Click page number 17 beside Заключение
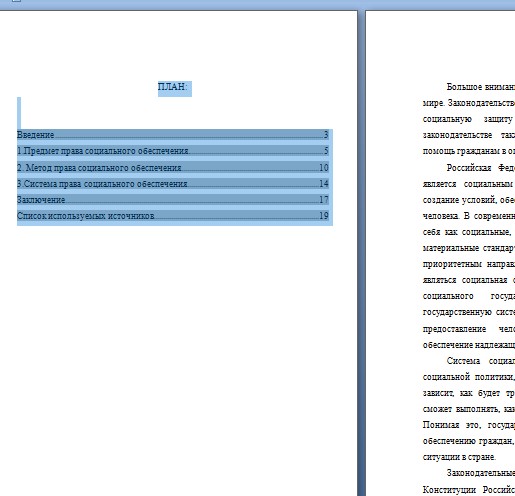The image size is (515, 496). tap(324, 200)
